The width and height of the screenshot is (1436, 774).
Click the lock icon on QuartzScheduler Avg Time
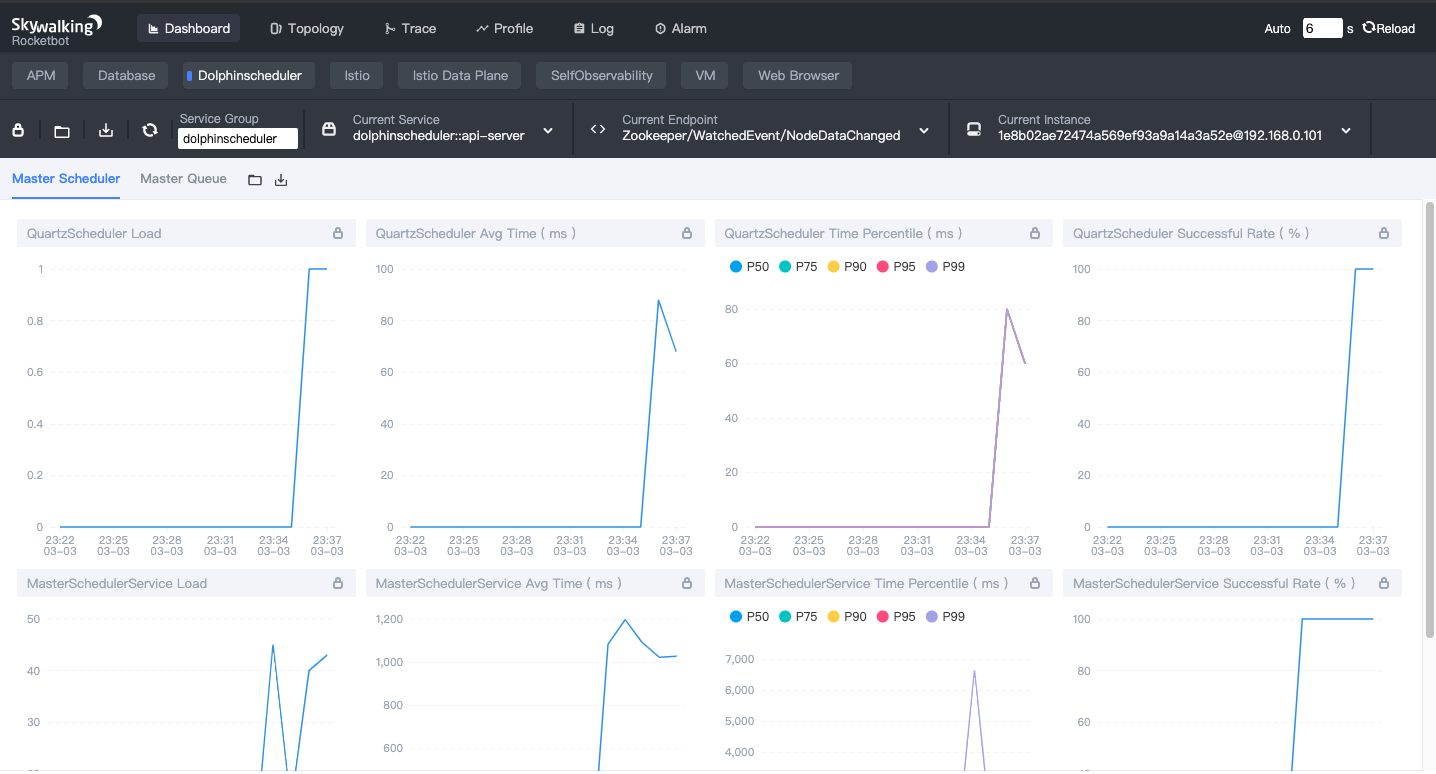(687, 233)
